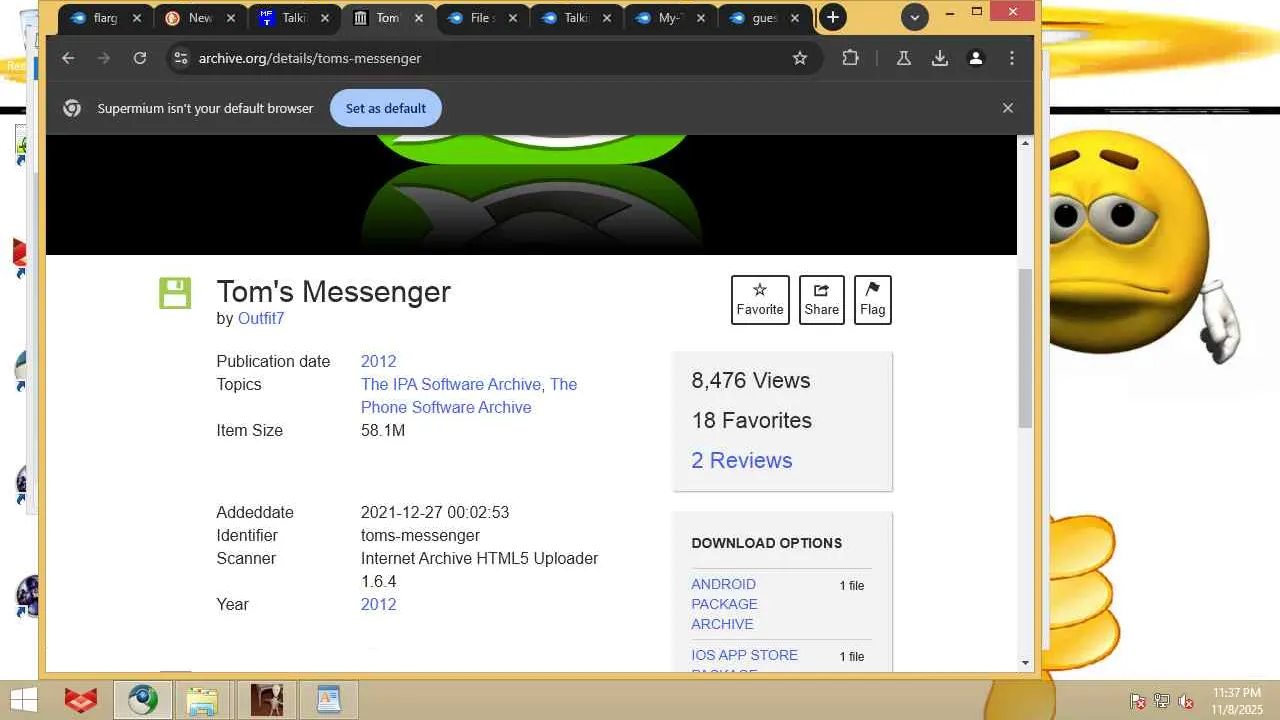Expand the tab search dropdown
This screenshot has width=1280, height=720.
[914, 17]
